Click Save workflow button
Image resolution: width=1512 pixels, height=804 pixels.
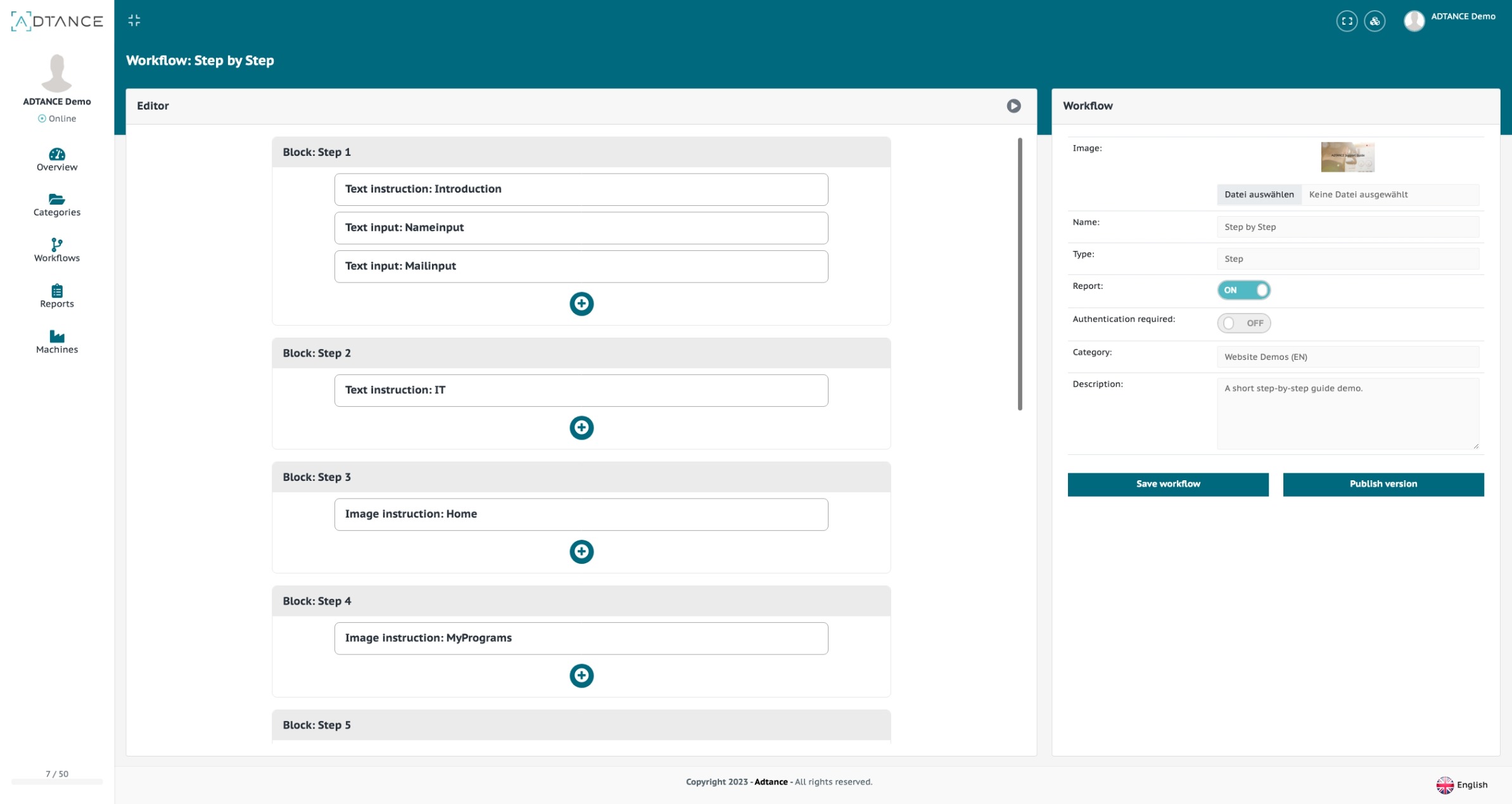[x=1168, y=484]
